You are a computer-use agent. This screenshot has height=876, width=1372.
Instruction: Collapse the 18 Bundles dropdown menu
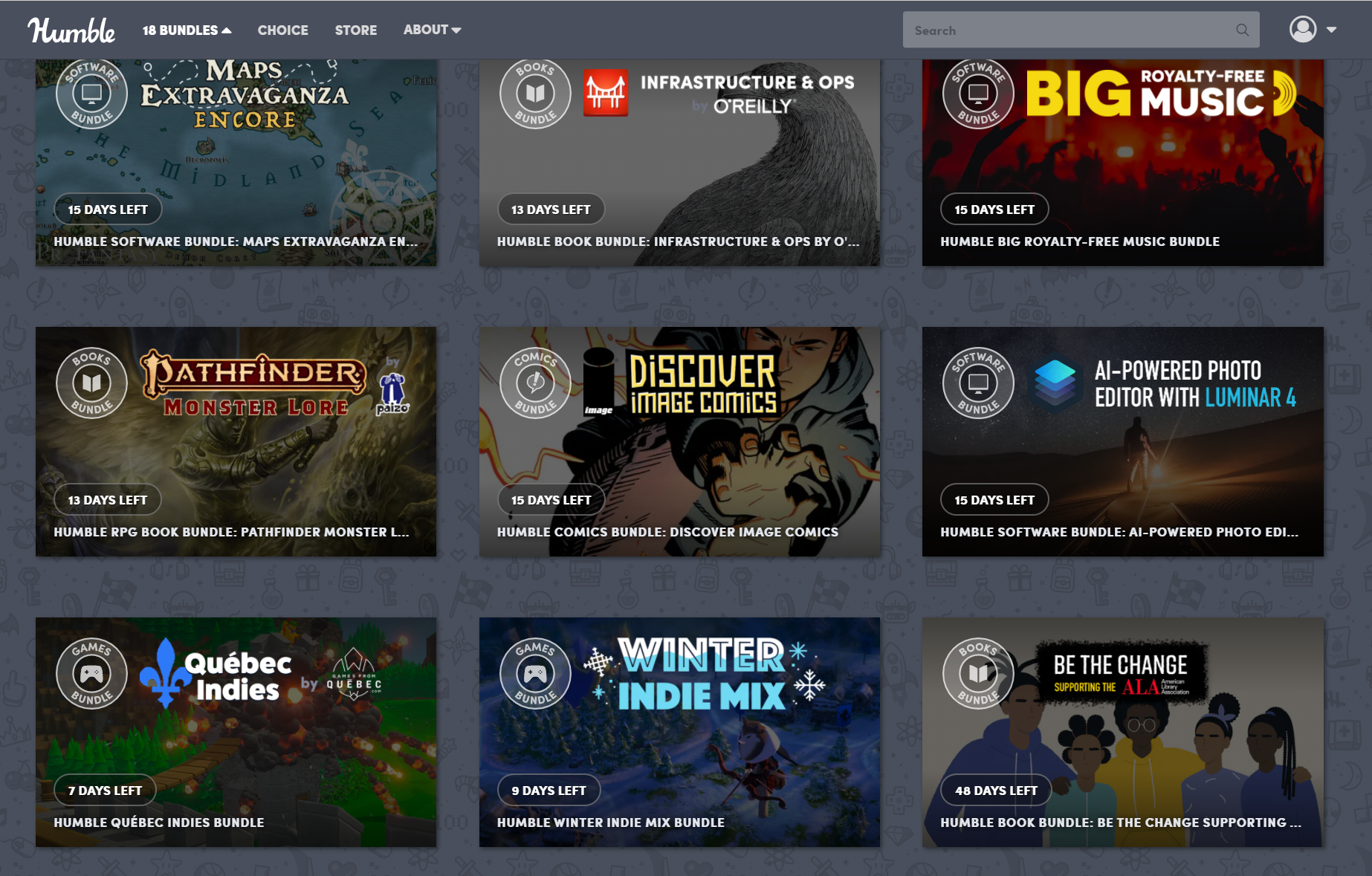pyautogui.click(x=187, y=30)
